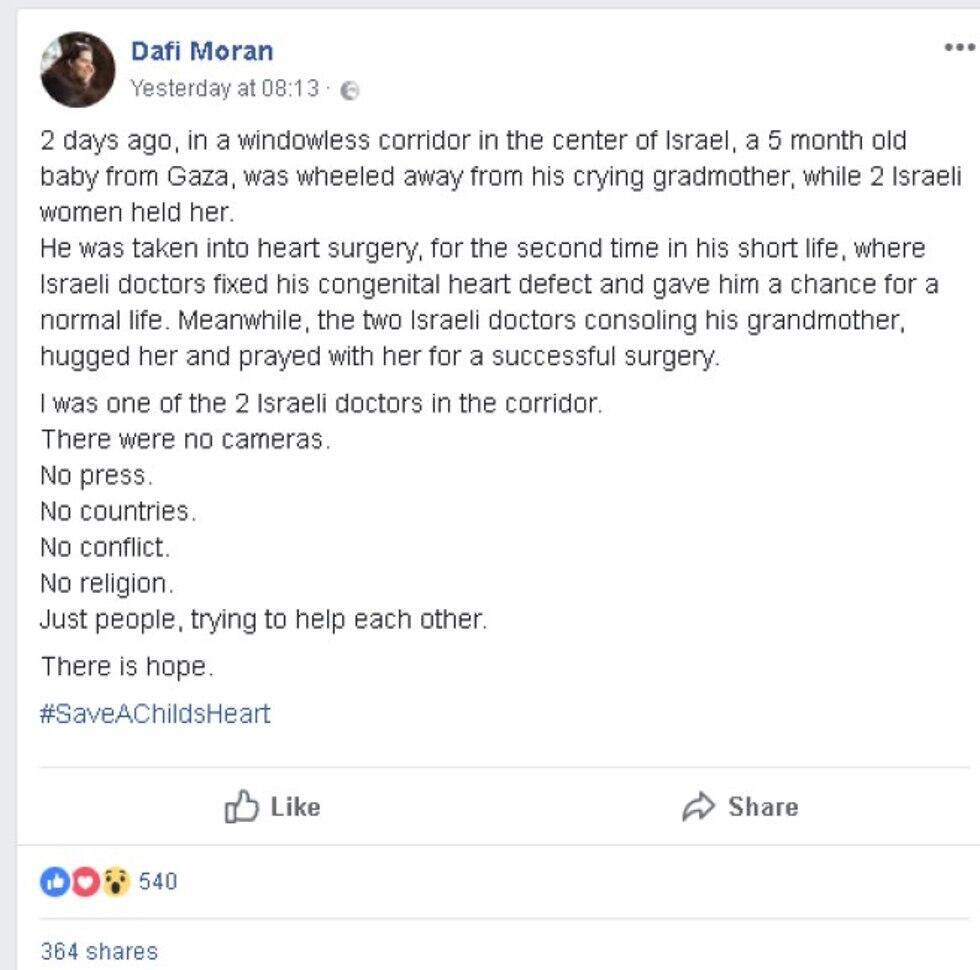
Task: Click the Share arrow icon
Action: click(698, 807)
